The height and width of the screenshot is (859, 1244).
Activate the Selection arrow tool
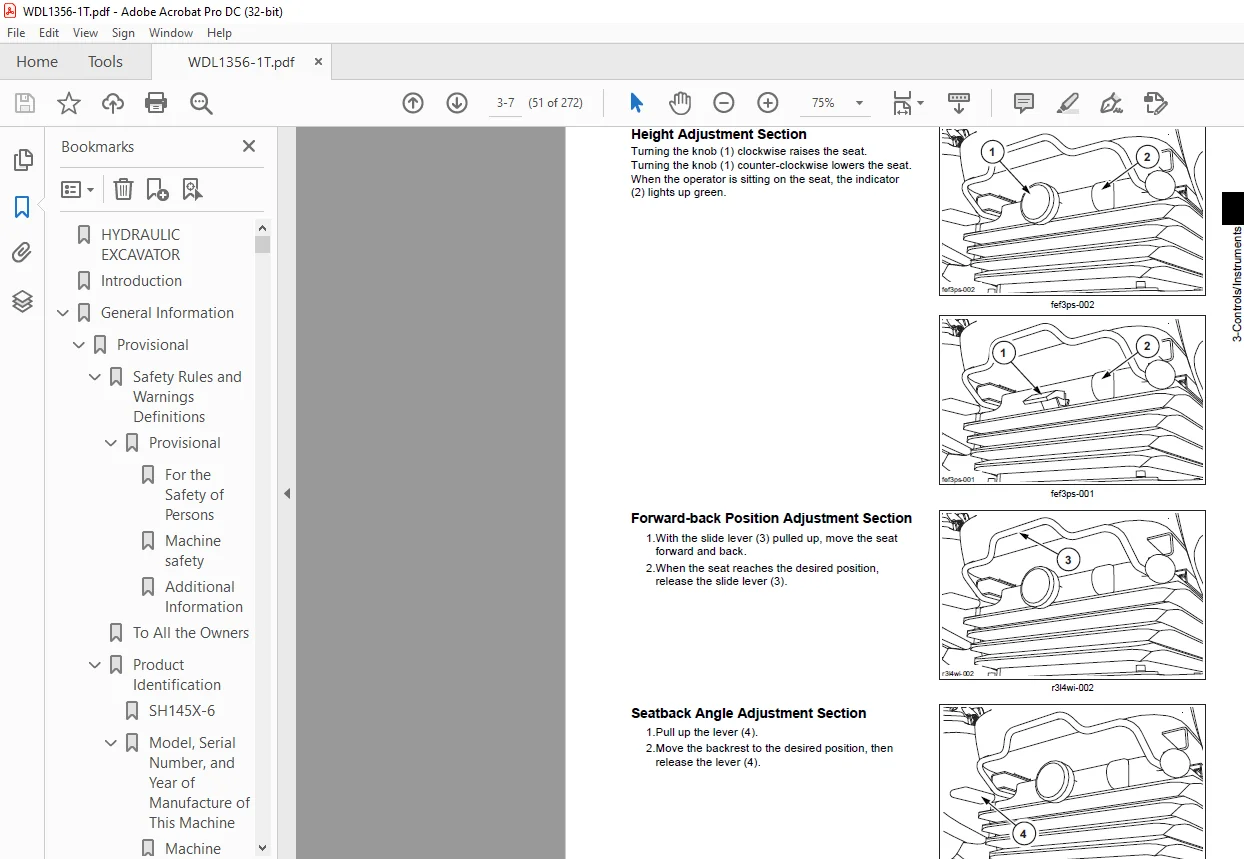pyautogui.click(x=637, y=103)
